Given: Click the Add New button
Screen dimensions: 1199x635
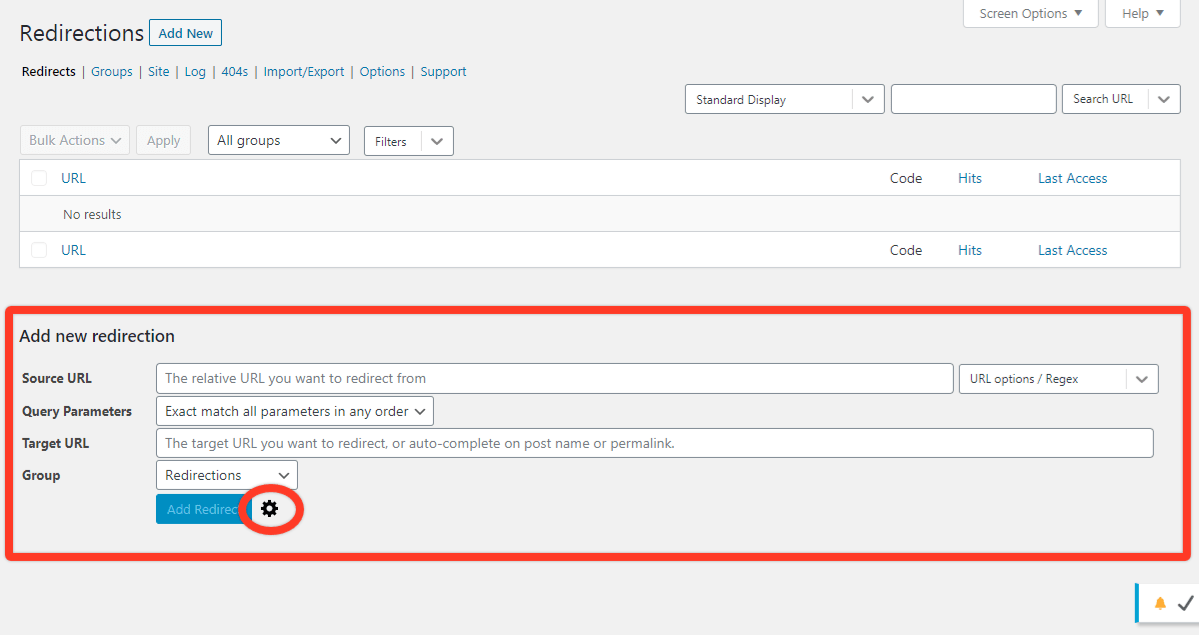Looking at the screenshot, I should 186,33.
